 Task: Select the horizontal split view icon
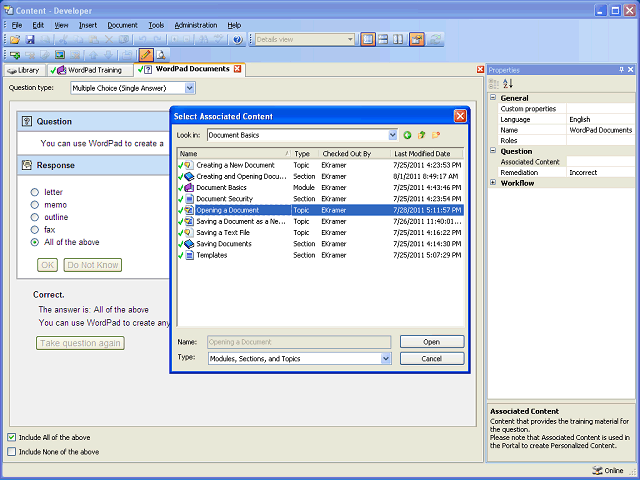(383, 40)
